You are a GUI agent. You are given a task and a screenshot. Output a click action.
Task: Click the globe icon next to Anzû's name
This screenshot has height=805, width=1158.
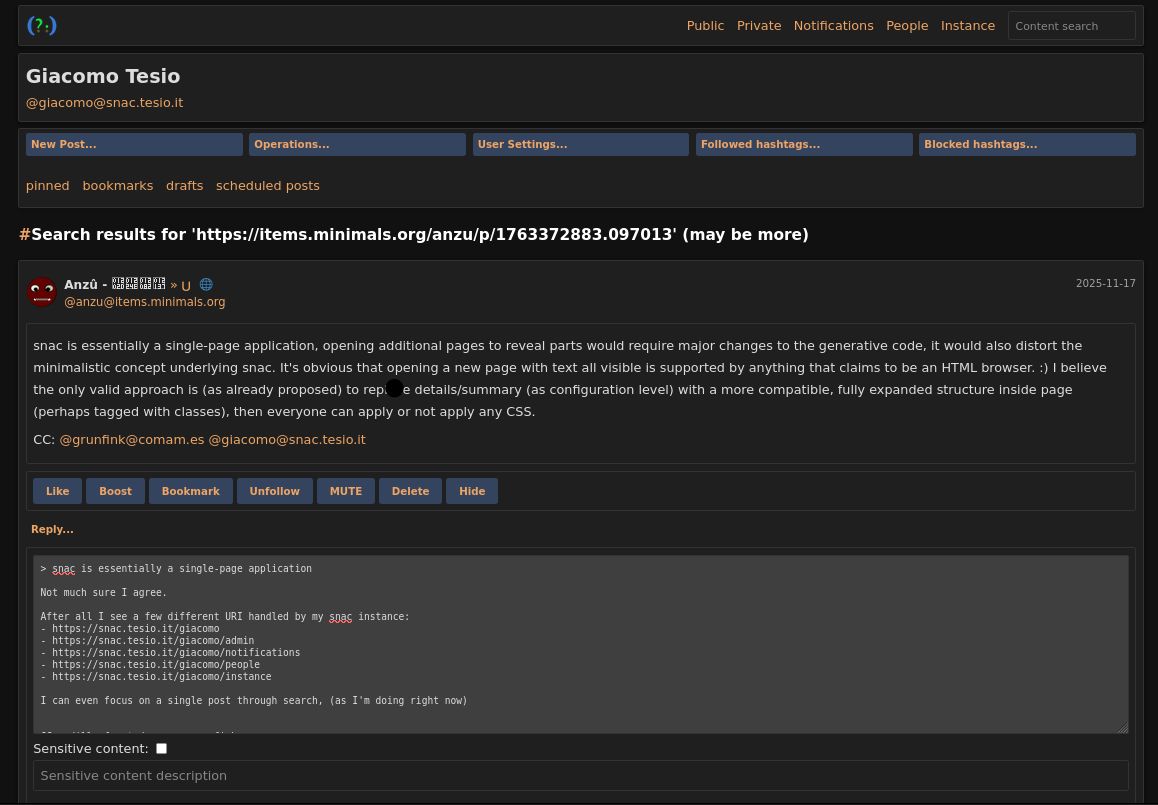tap(206, 284)
